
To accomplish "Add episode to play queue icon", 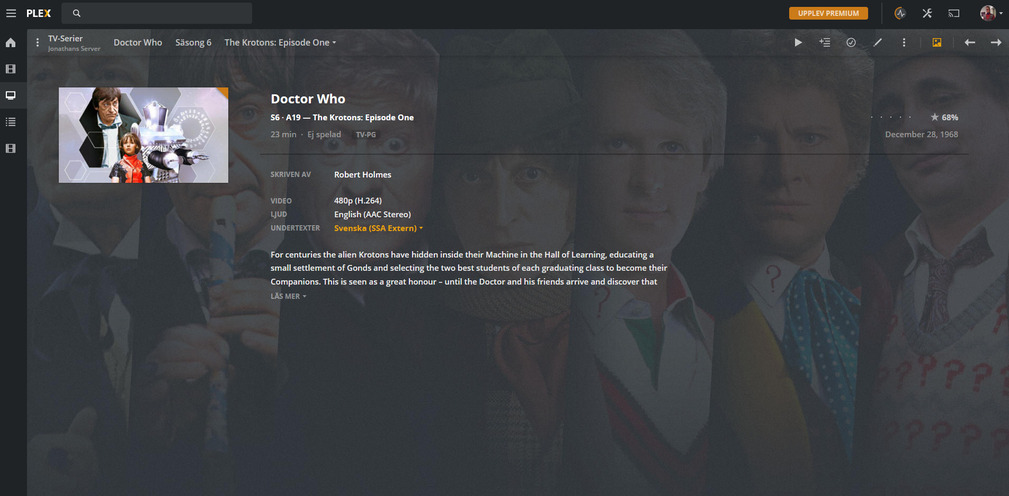I will pyautogui.click(x=824, y=42).
